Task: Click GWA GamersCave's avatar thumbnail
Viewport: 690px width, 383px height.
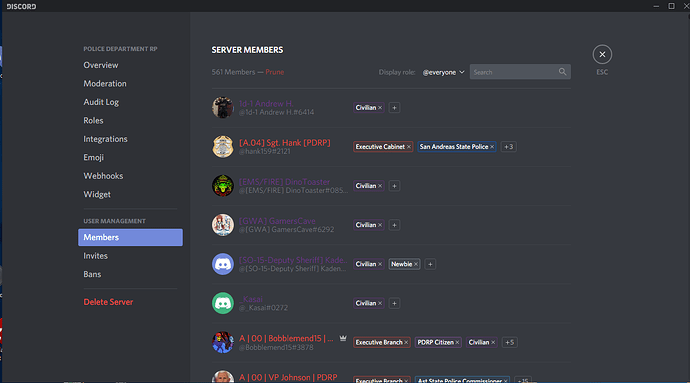Action: coord(223,225)
